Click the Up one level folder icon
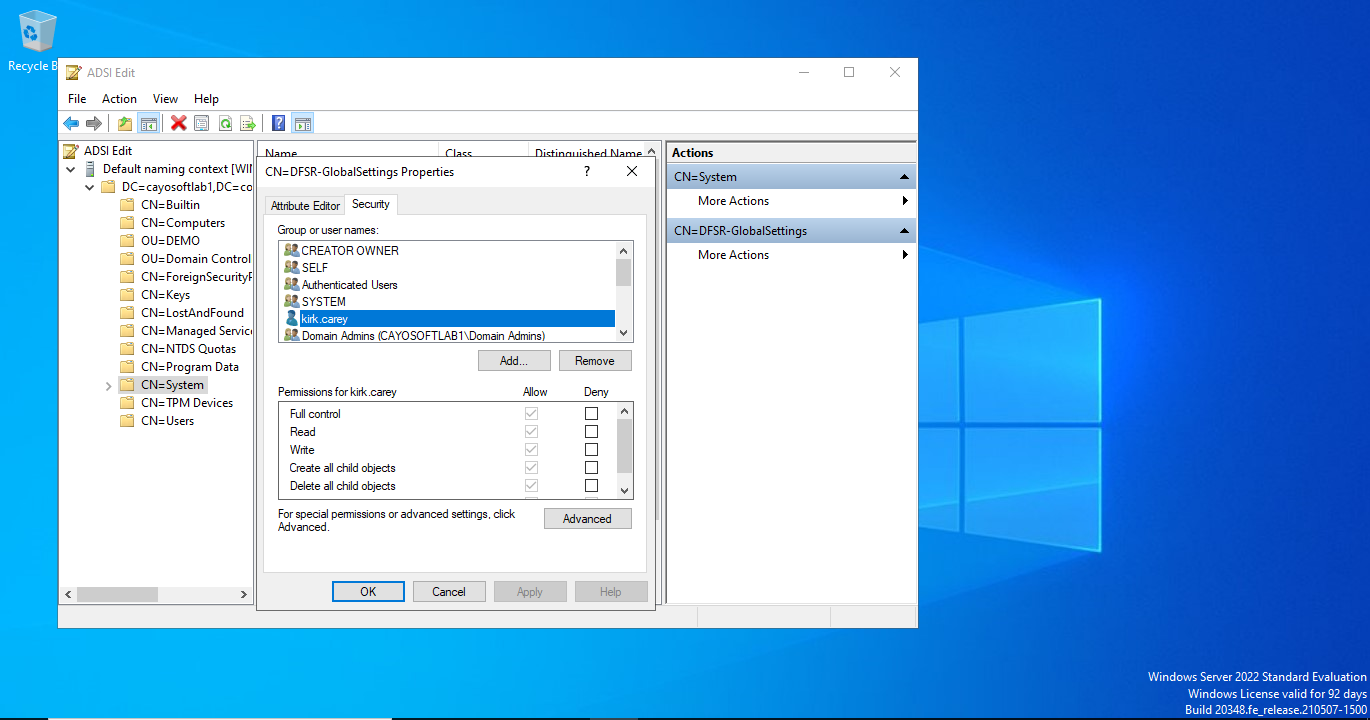Screen dimensions: 1370x720 [125, 123]
